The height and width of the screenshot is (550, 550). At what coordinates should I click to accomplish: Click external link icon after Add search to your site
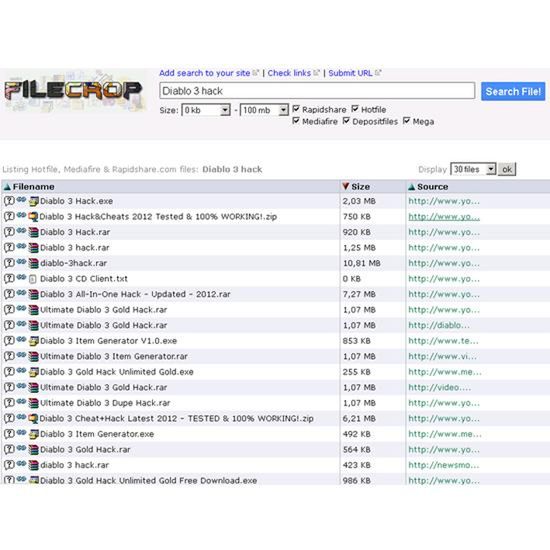(x=255, y=73)
